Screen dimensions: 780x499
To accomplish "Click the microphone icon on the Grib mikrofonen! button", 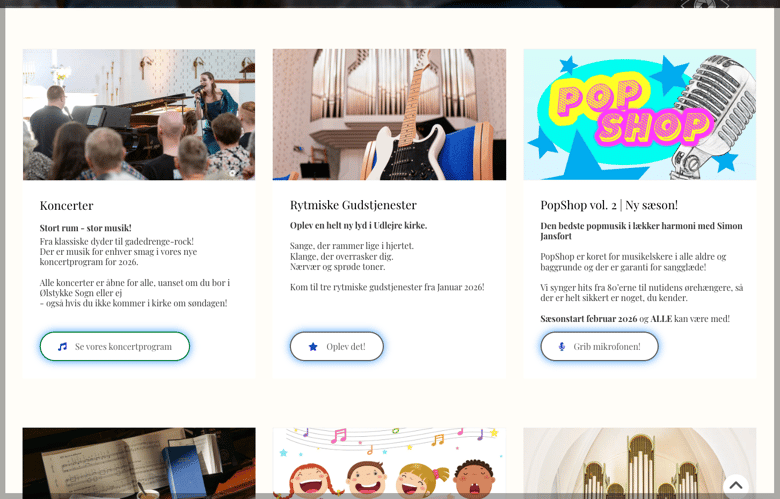I will pyautogui.click(x=562, y=347).
